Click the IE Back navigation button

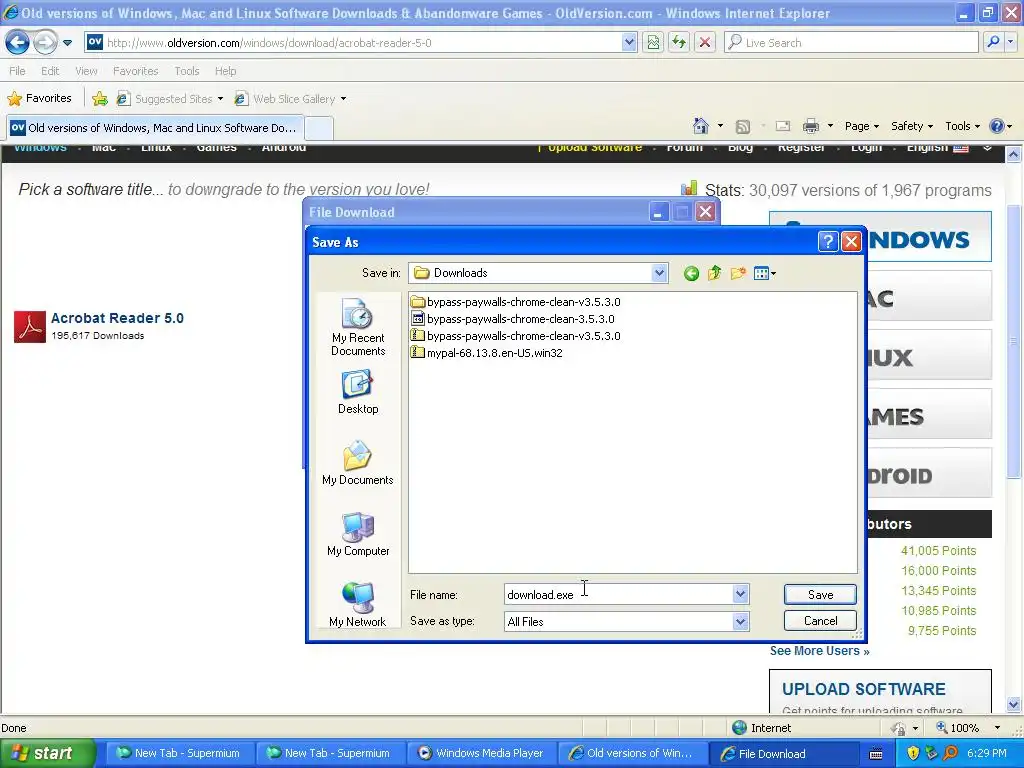click(x=17, y=43)
